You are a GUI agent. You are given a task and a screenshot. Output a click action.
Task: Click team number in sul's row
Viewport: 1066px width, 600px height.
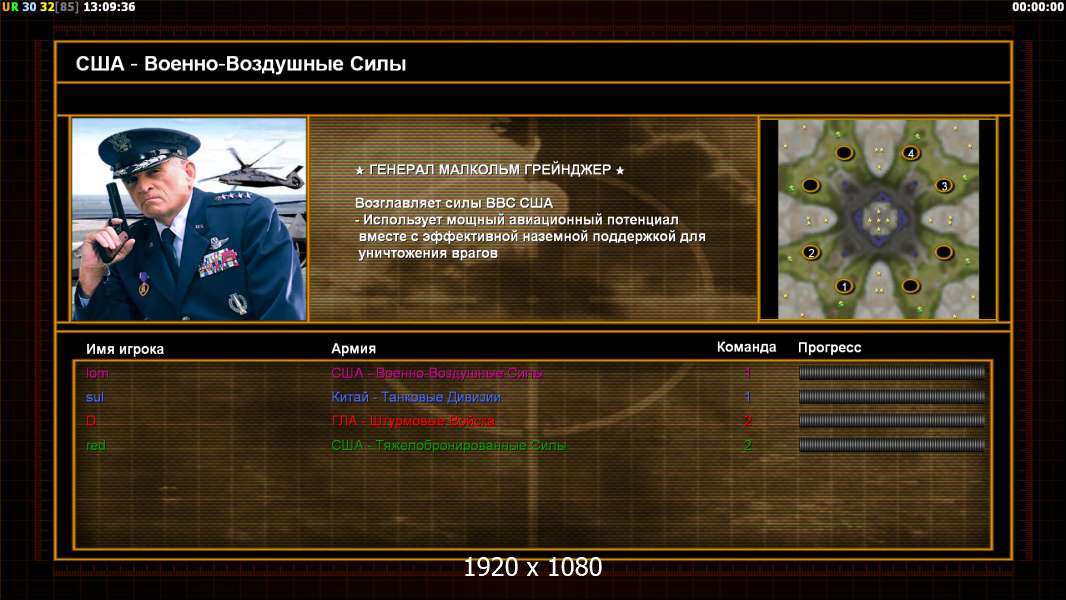click(x=747, y=397)
